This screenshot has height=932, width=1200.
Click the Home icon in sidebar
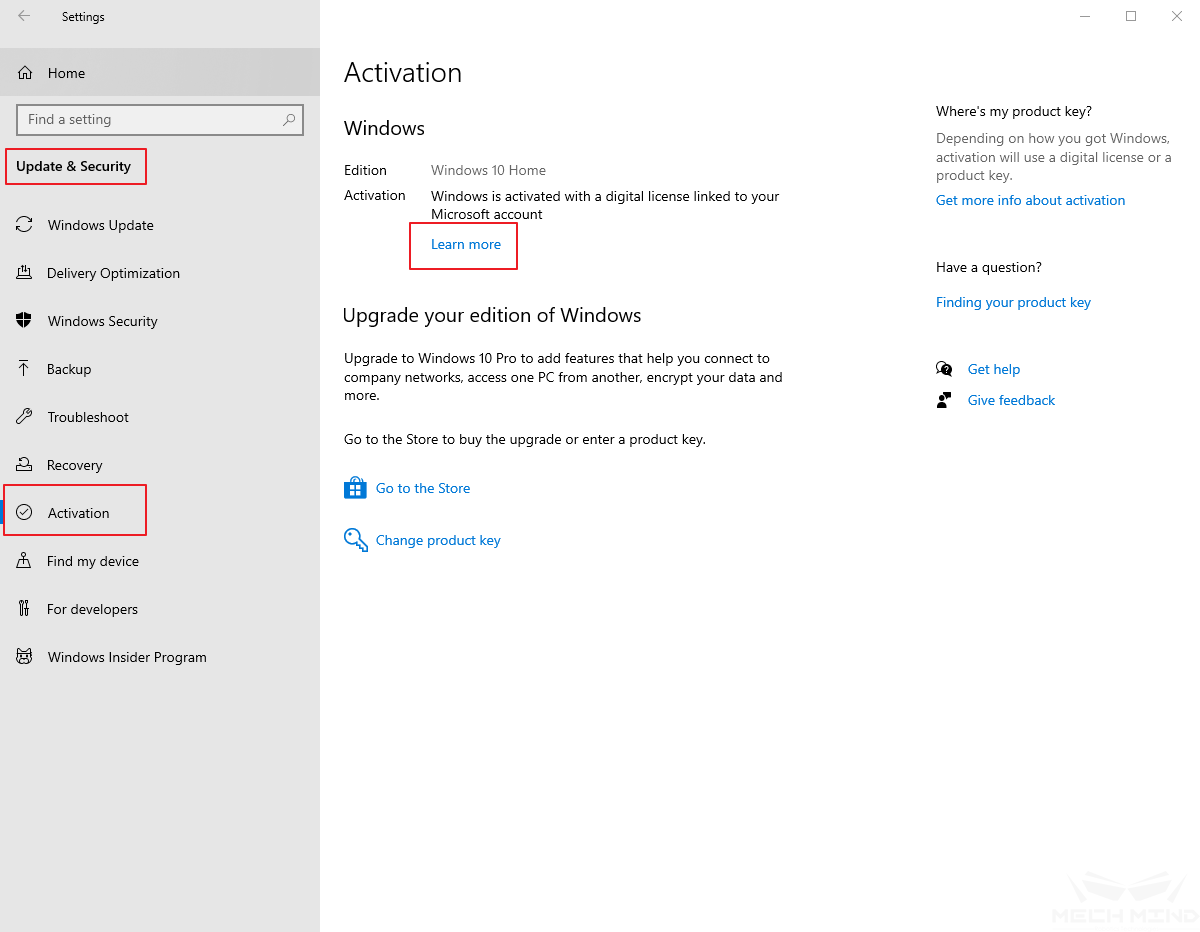[25, 73]
